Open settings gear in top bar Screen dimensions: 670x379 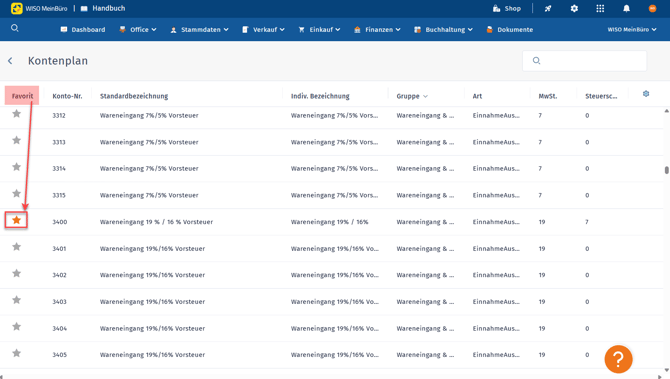point(574,9)
